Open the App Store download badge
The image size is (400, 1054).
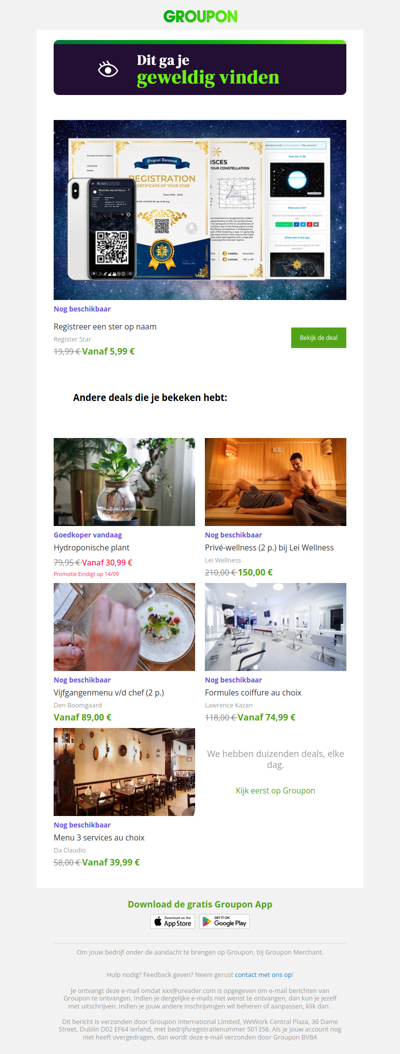pos(173,922)
